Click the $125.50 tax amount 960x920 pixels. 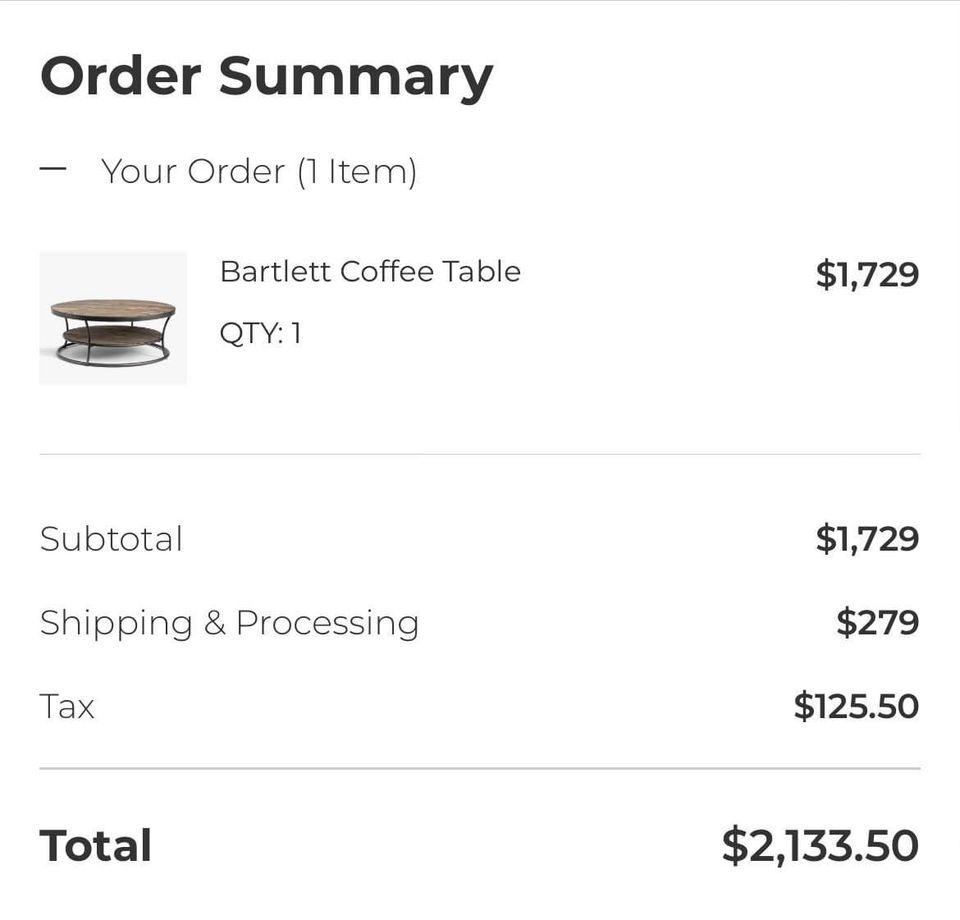tap(856, 707)
